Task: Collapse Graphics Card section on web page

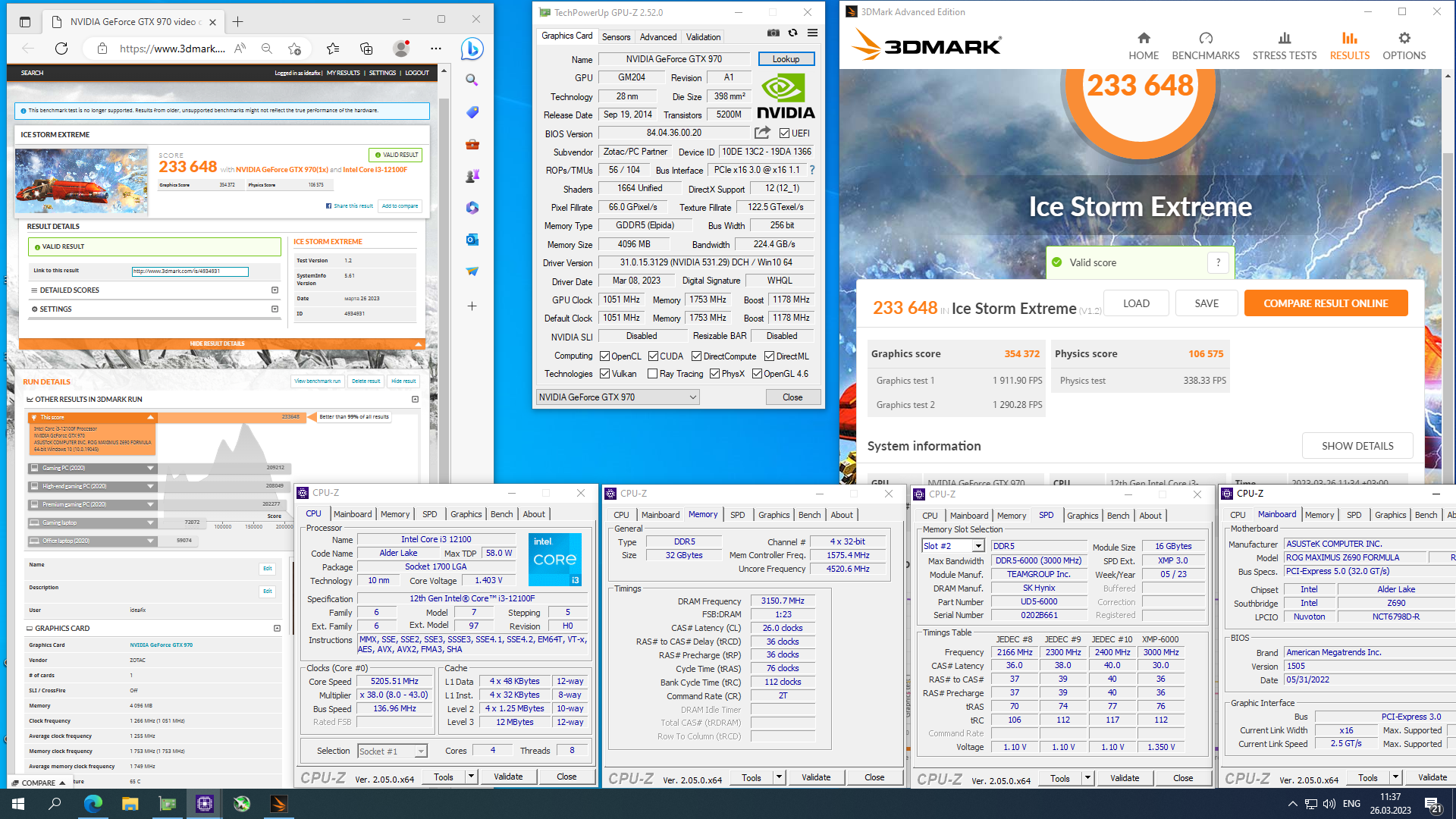Action: click(x=277, y=628)
